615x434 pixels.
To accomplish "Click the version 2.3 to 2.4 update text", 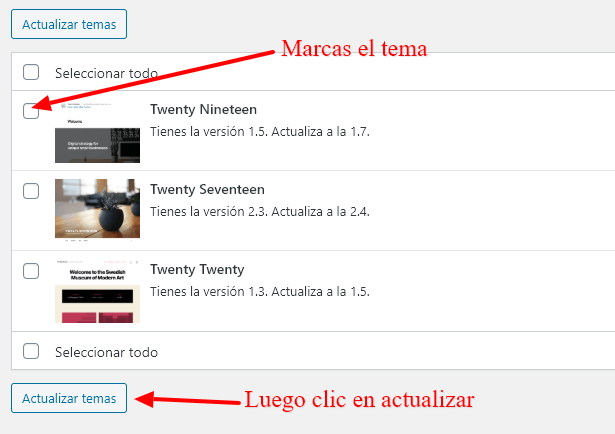I will tap(260, 212).
